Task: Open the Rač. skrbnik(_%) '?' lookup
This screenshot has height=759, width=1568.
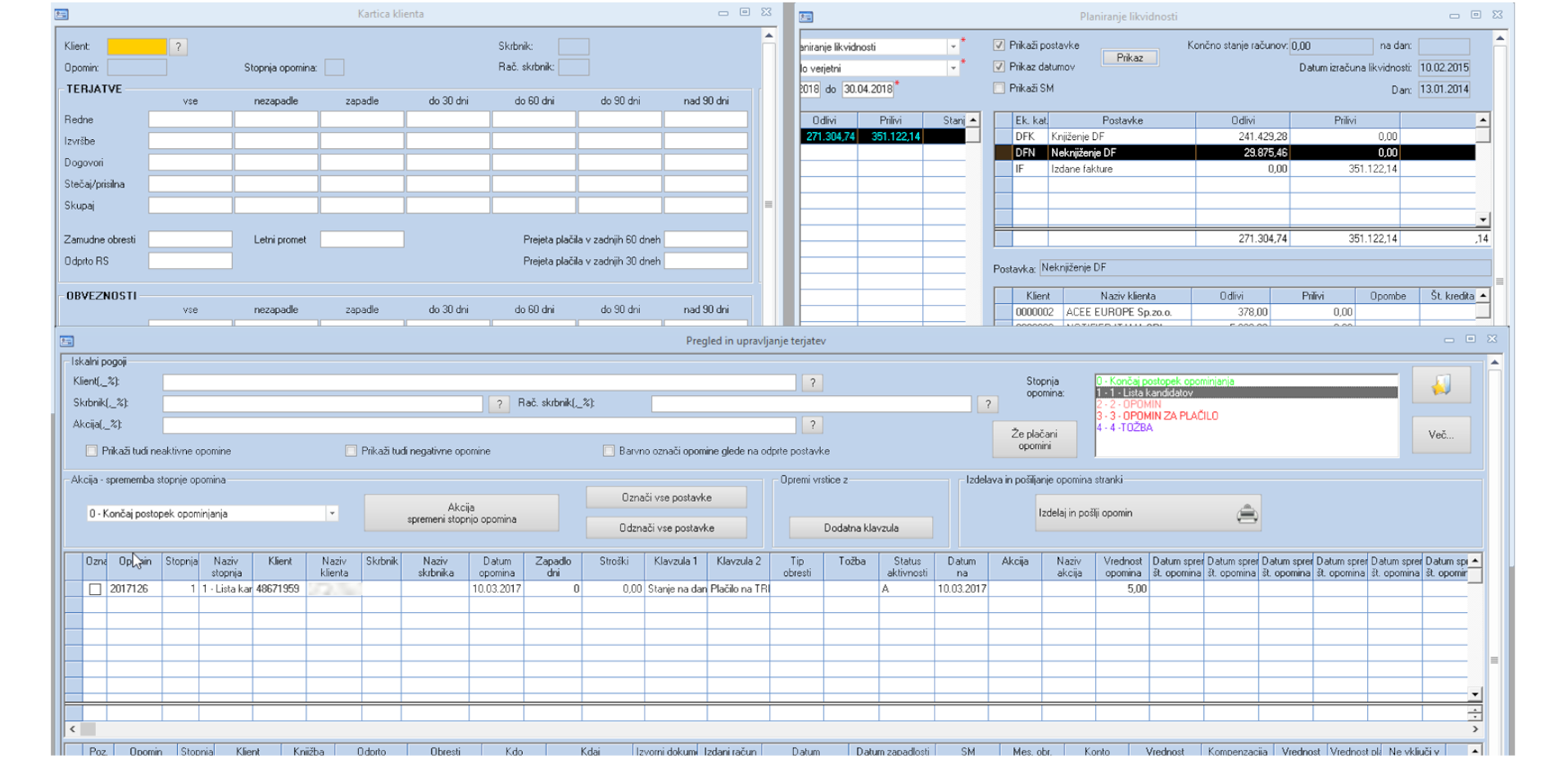Action: coord(988,404)
